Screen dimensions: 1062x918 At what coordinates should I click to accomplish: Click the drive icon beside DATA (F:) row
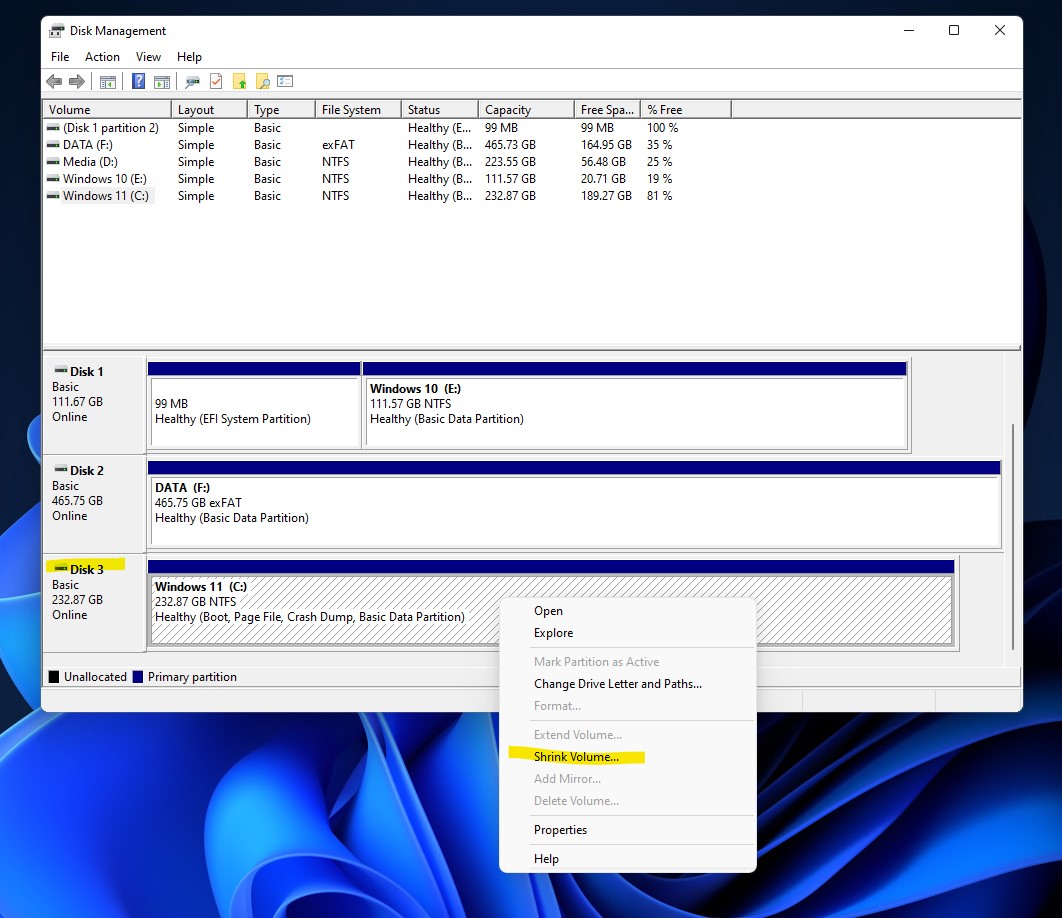click(x=53, y=144)
